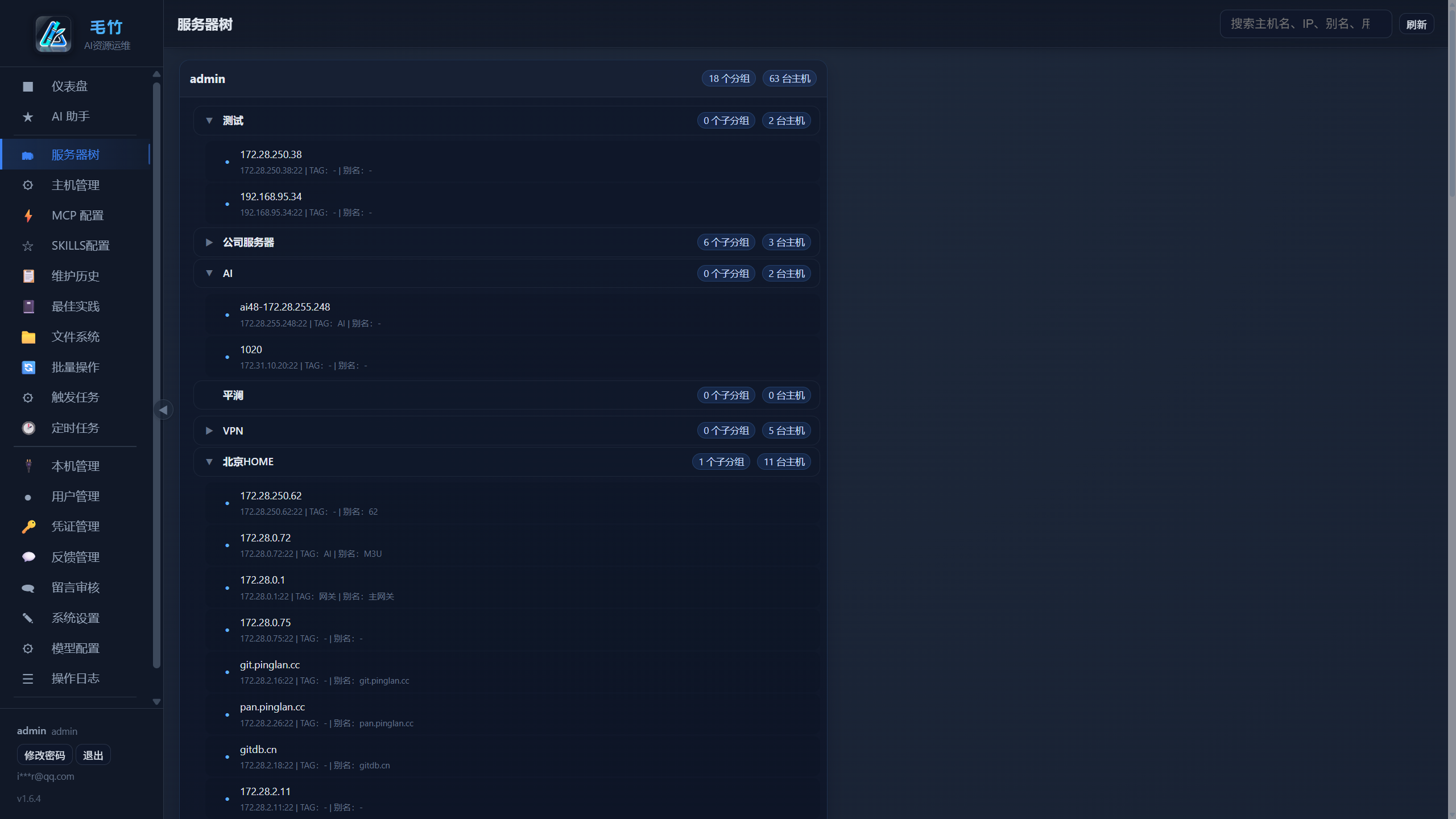Screen dimensions: 1456x819
Task: Collapse the 北京HOME group
Action: [209, 462]
